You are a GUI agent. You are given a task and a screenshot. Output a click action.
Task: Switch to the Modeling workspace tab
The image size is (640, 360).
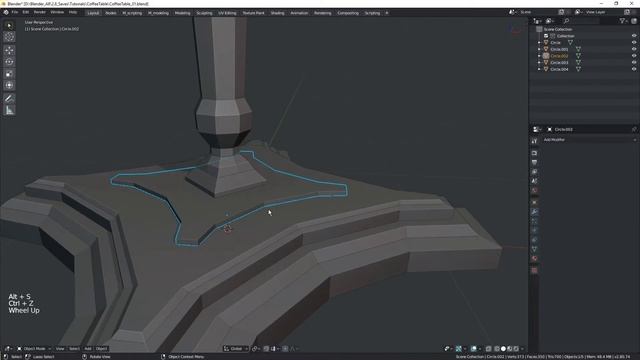tap(182, 13)
